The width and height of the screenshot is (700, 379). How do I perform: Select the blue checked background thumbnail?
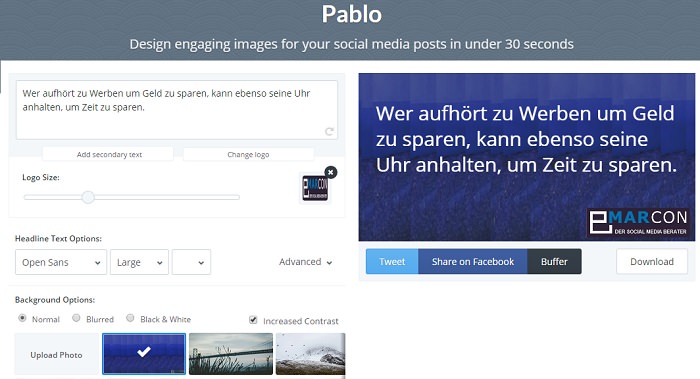pos(144,354)
